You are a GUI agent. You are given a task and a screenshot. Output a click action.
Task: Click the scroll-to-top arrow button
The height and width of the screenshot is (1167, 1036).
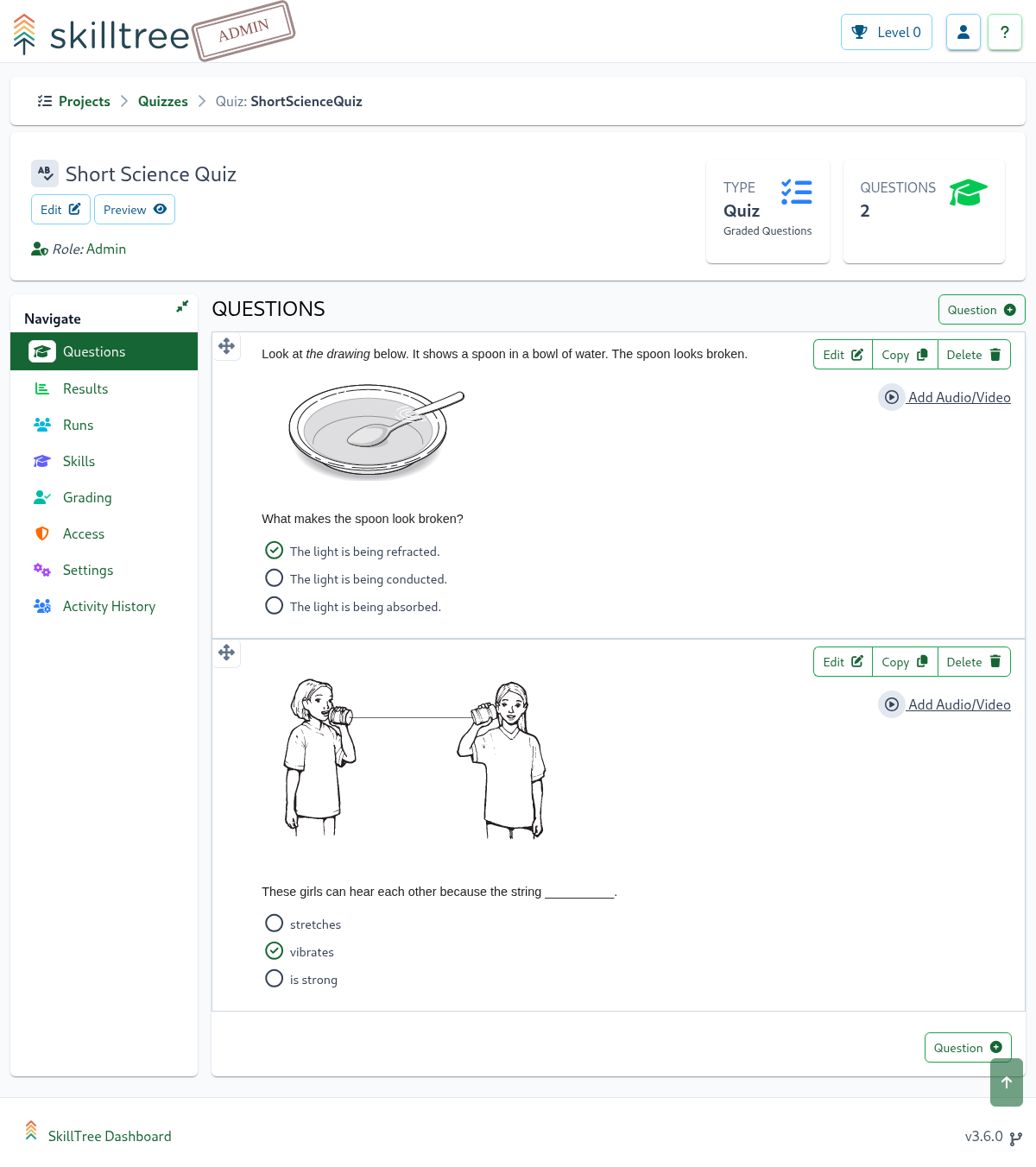coord(1007,1082)
